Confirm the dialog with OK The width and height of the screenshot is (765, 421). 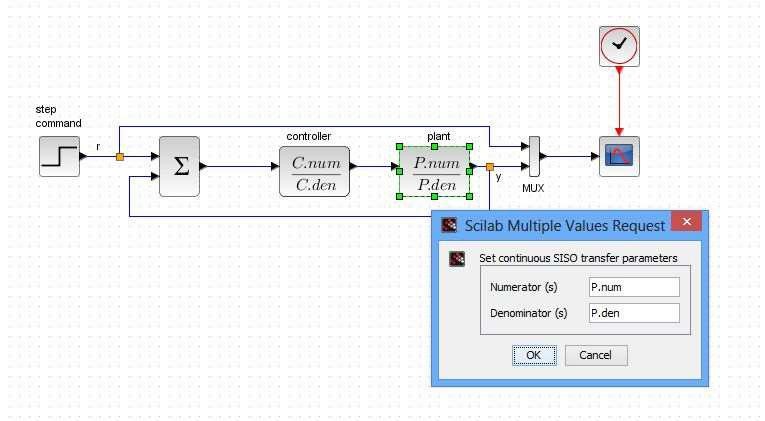click(x=534, y=355)
